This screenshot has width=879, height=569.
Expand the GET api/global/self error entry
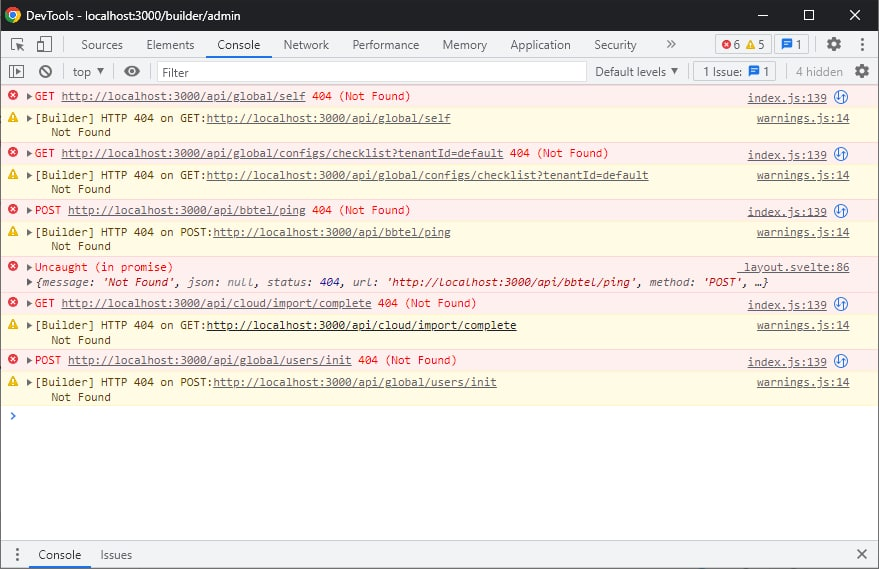(29, 96)
